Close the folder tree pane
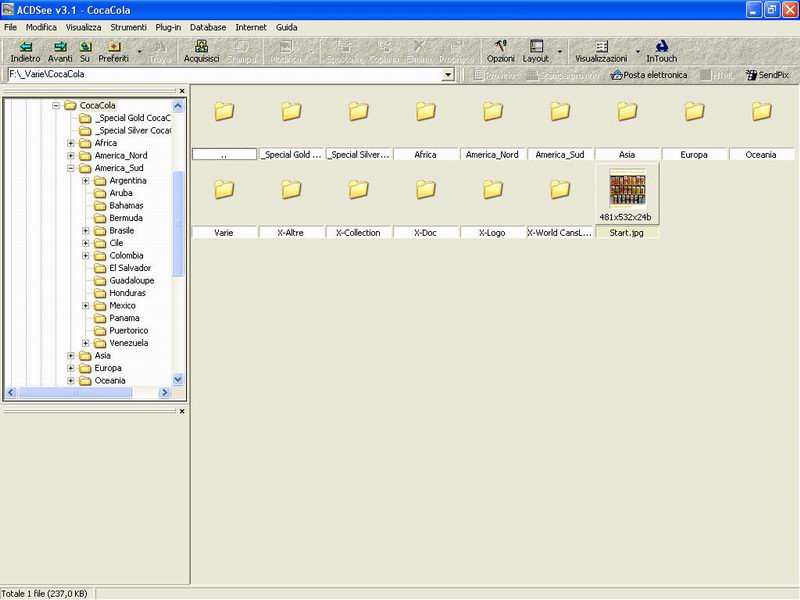 tap(182, 91)
